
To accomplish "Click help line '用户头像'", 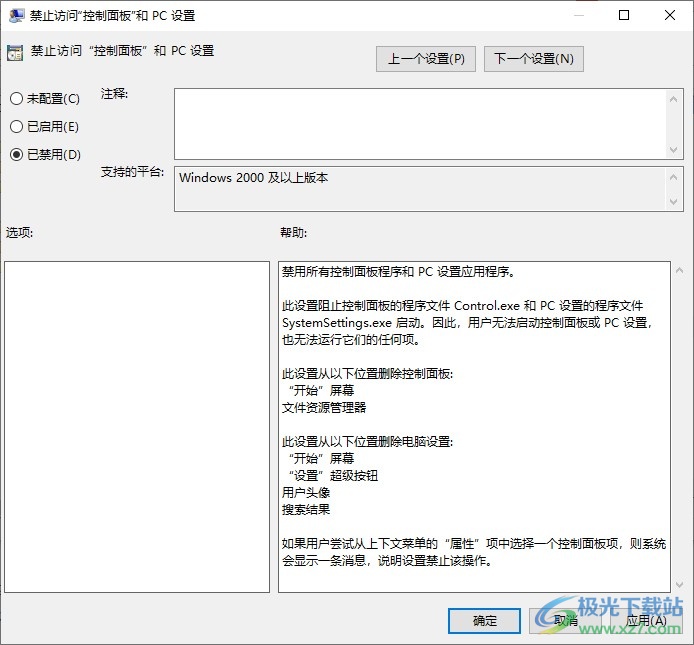I will pos(306,492).
